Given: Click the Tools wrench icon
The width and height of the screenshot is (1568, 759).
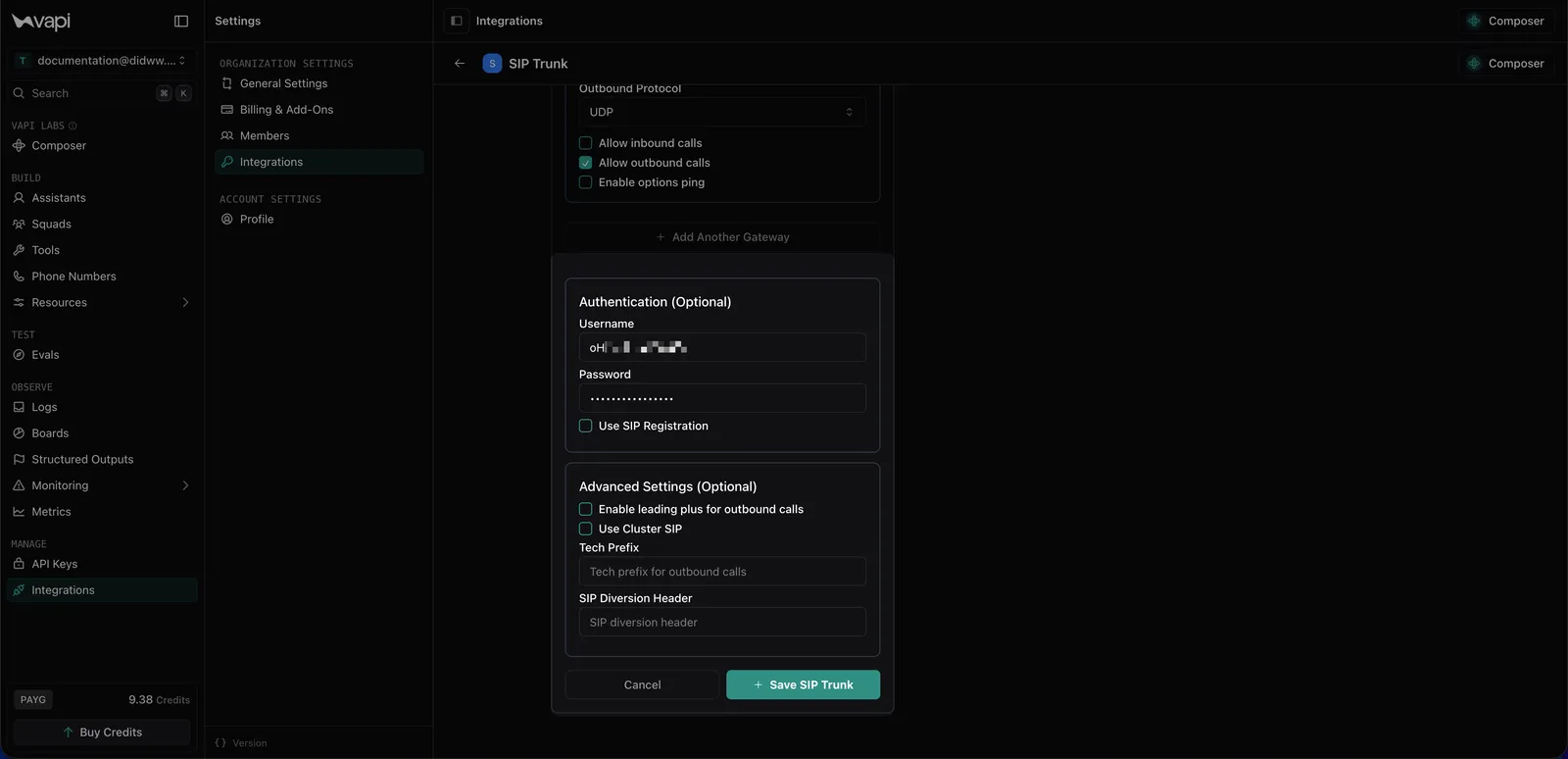Looking at the screenshot, I should 19,250.
